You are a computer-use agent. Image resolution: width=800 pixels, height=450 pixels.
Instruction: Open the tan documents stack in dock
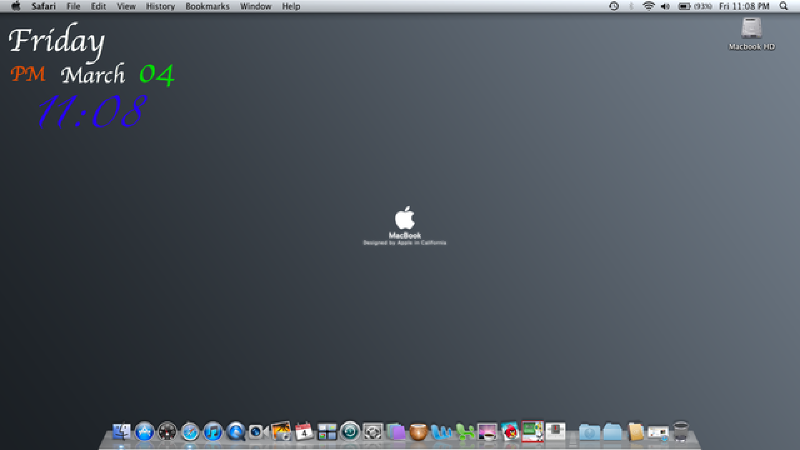coord(635,432)
